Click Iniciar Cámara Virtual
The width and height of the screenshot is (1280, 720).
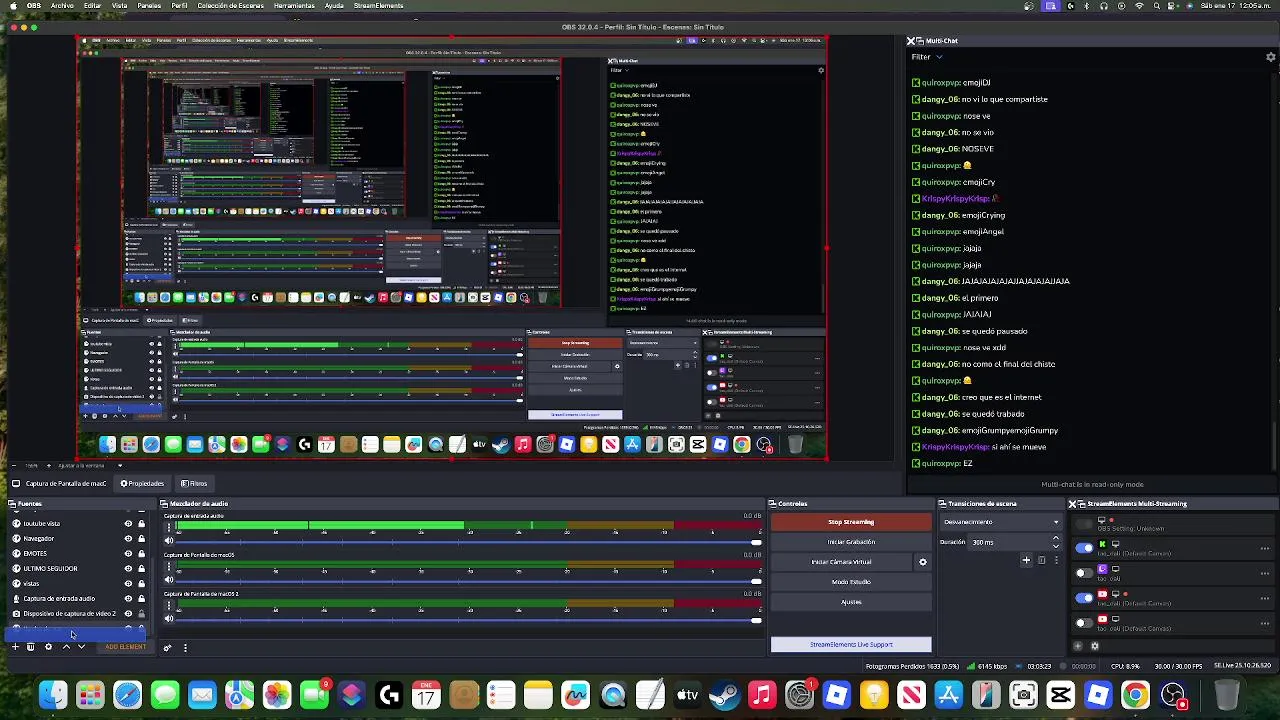(x=842, y=562)
